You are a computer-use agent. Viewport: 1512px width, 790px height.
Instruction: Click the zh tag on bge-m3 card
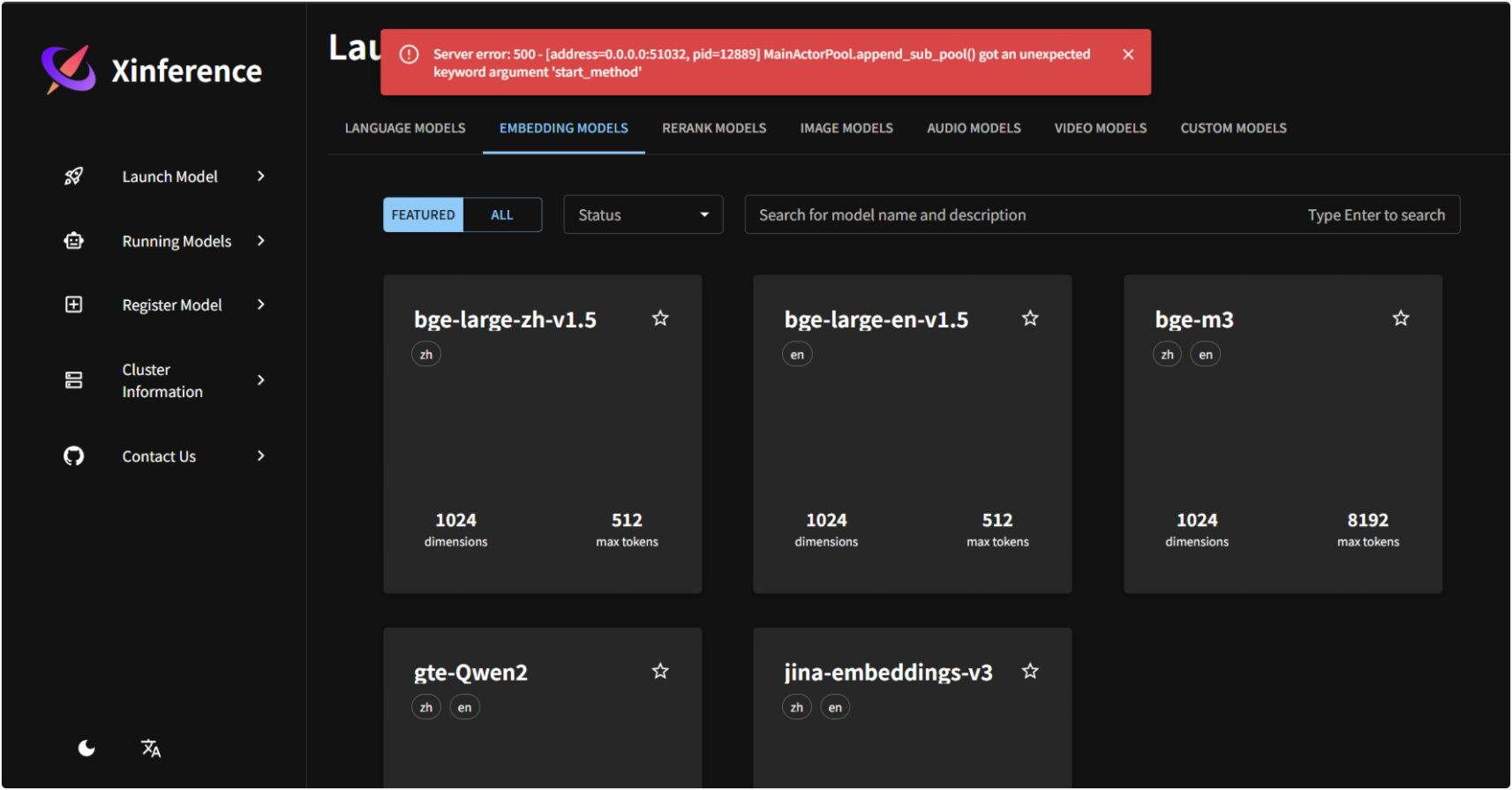coord(1167,355)
